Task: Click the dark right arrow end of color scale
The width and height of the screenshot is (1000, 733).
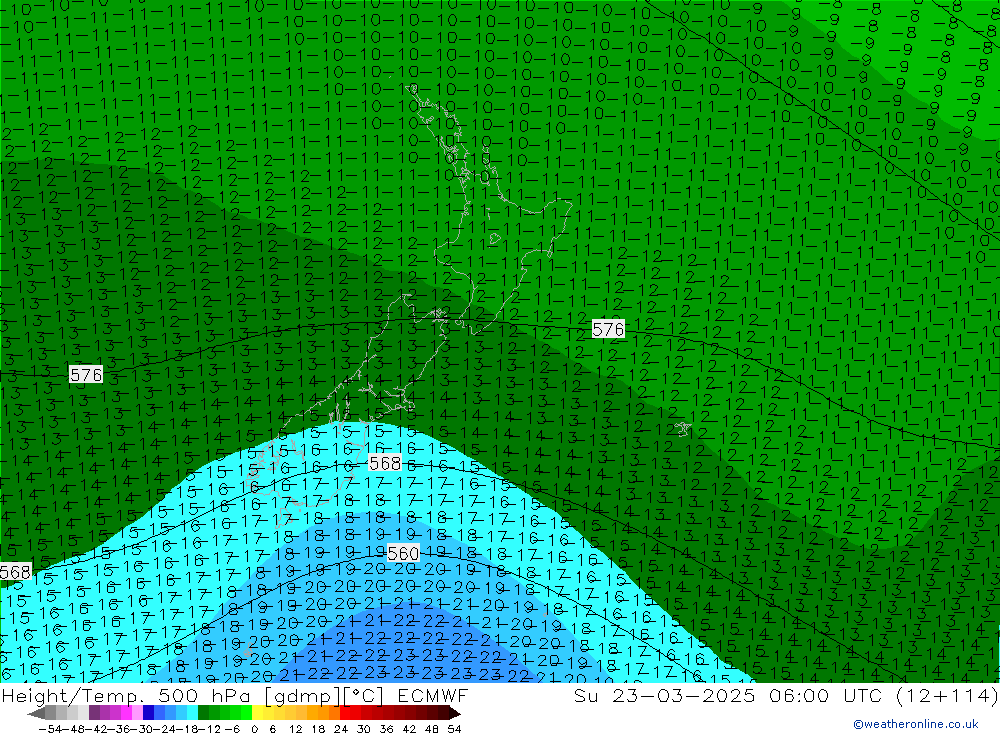Action: tap(455, 713)
